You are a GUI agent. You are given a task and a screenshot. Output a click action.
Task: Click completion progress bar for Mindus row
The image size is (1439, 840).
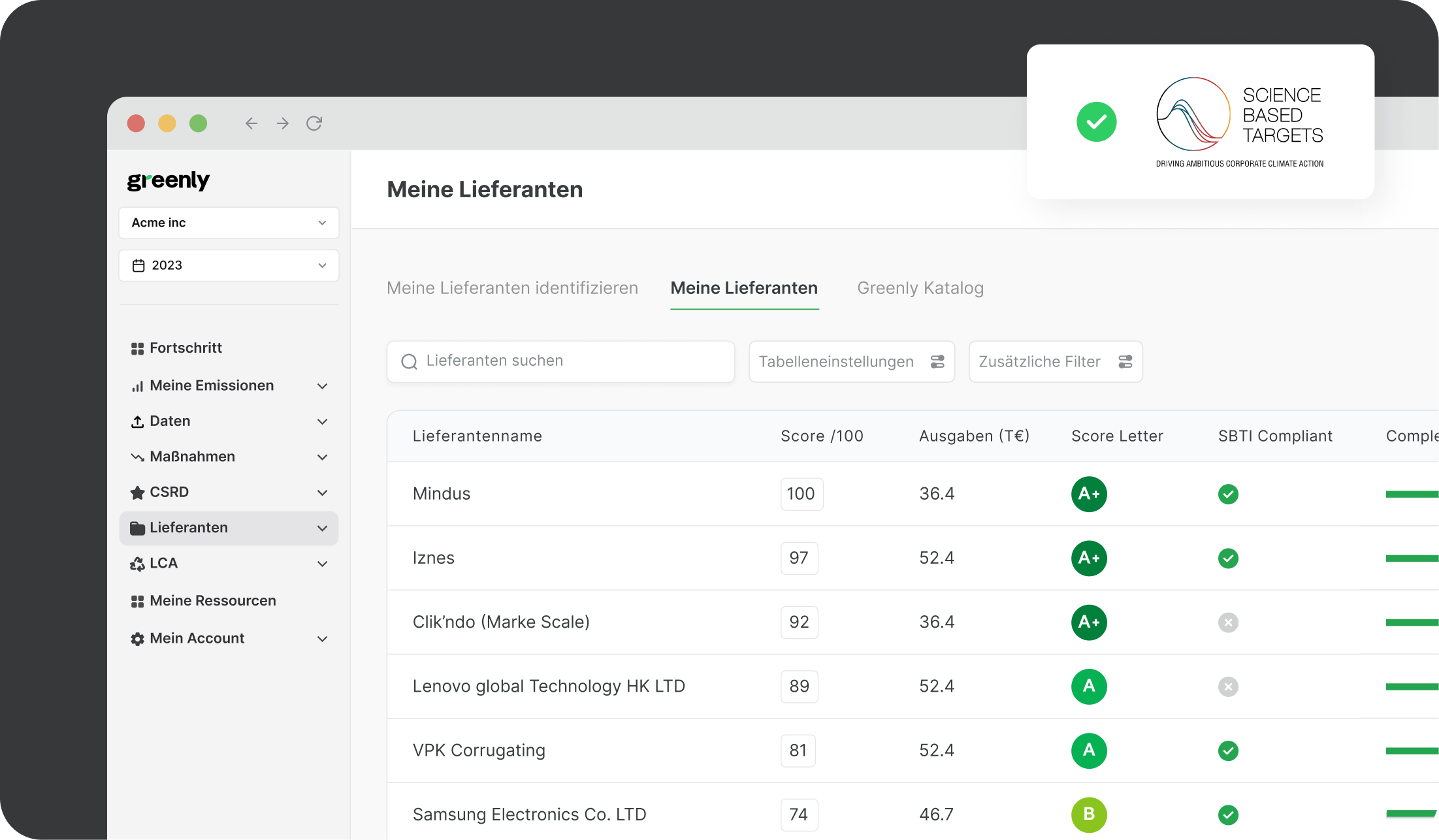coord(1412,494)
